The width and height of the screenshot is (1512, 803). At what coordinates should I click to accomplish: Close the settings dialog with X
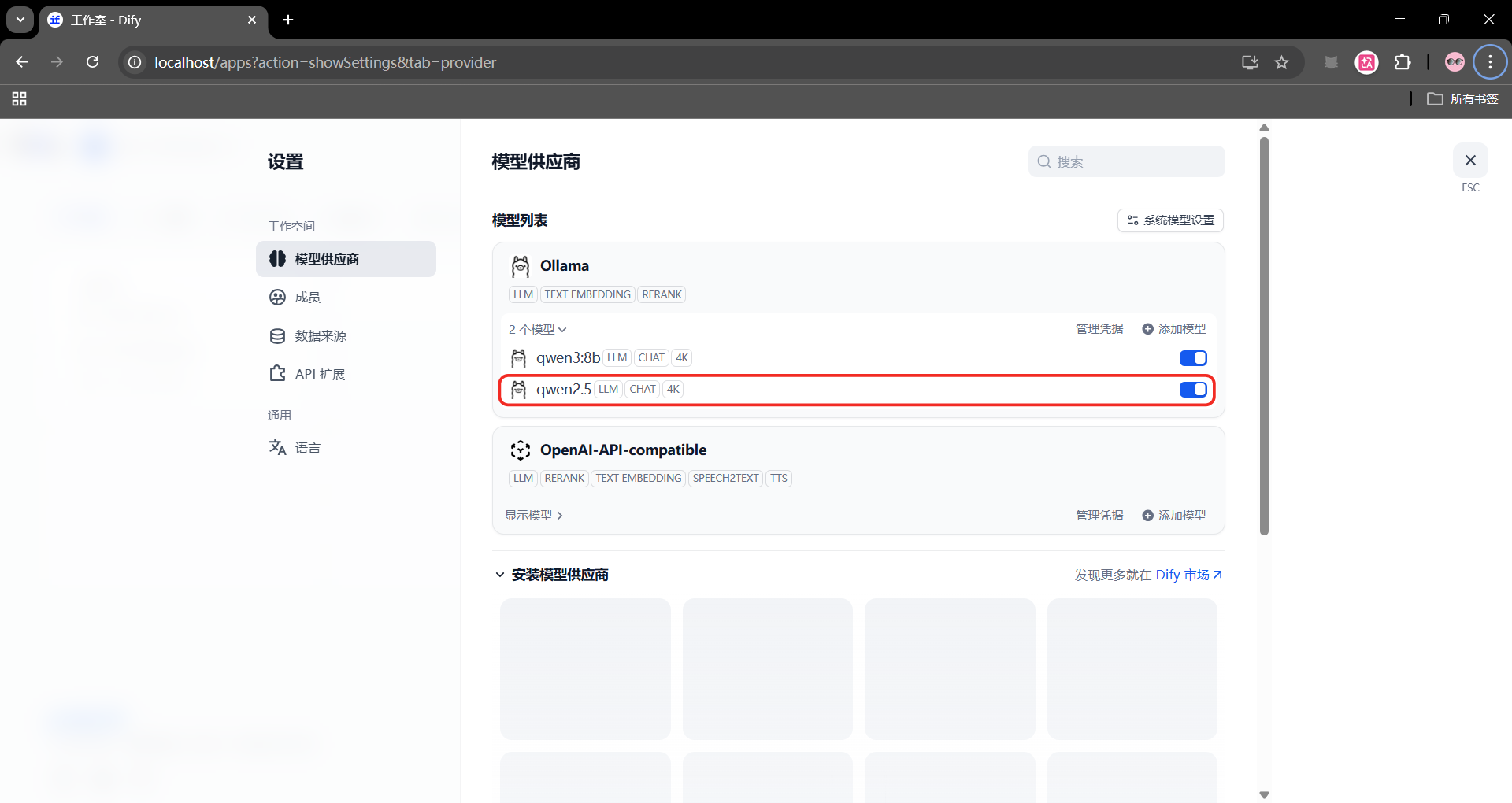(x=1470, y=161)
